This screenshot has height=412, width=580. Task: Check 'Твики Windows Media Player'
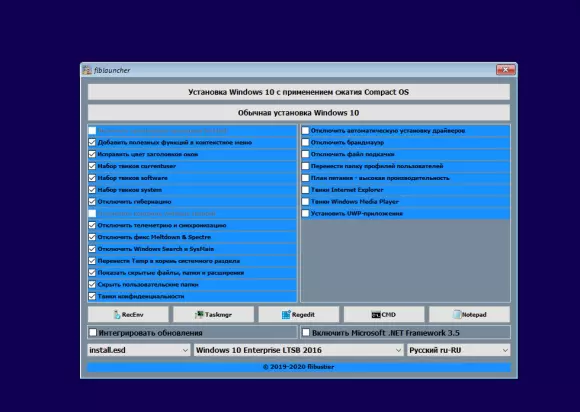(x=305, y=202)
